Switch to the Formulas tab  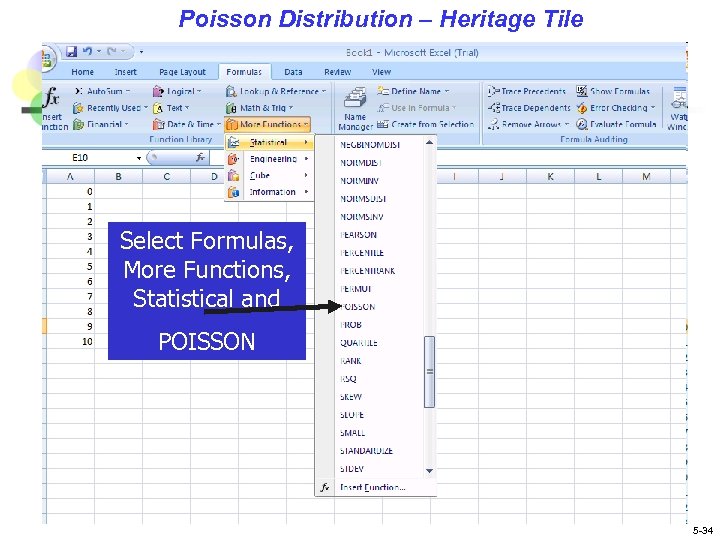pos(244,72)
